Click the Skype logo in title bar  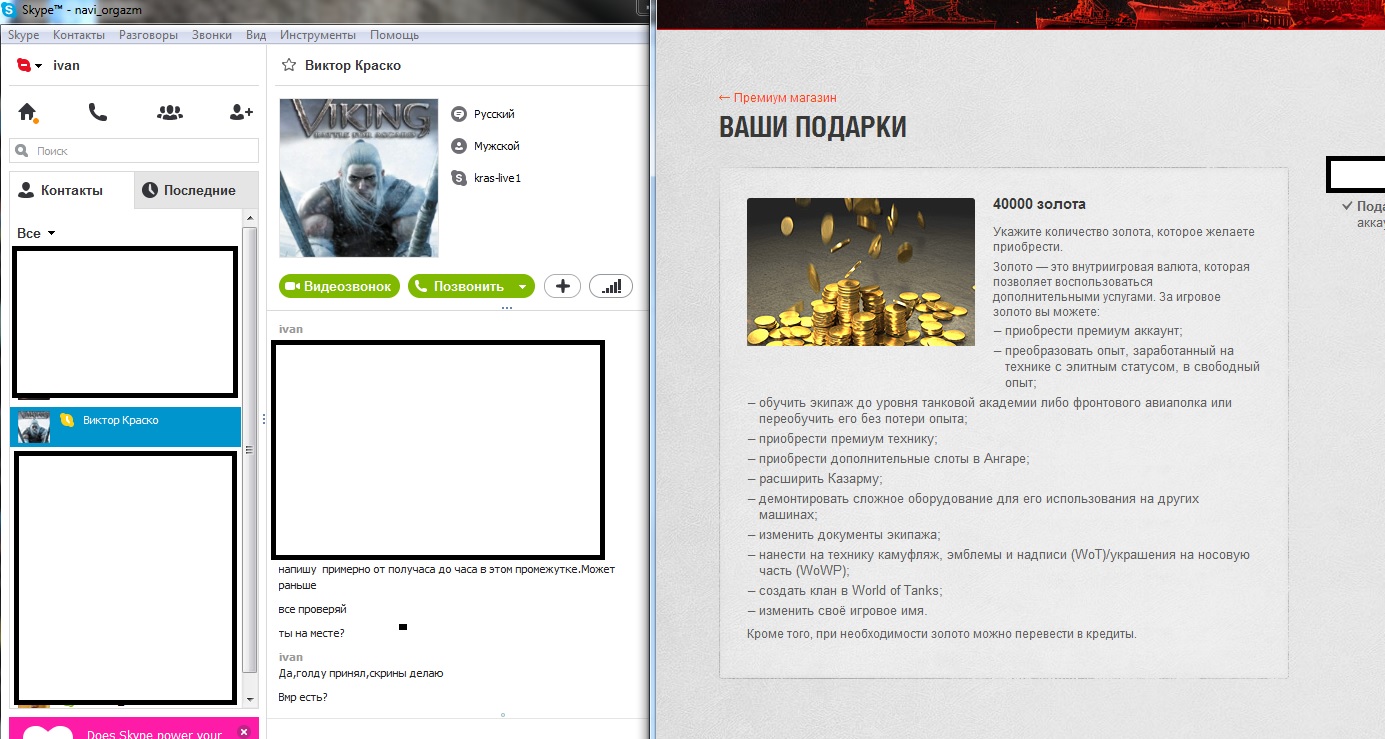point(10,9)
